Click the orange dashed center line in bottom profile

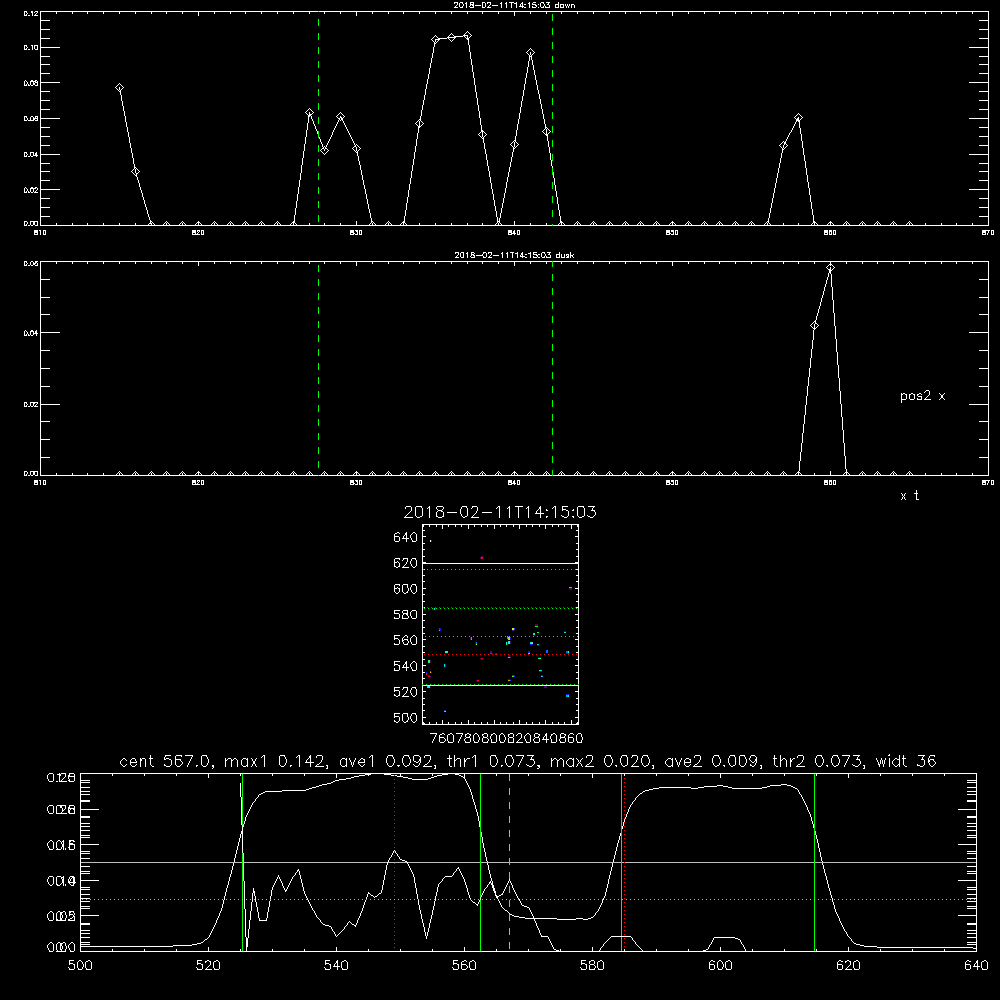509,862
